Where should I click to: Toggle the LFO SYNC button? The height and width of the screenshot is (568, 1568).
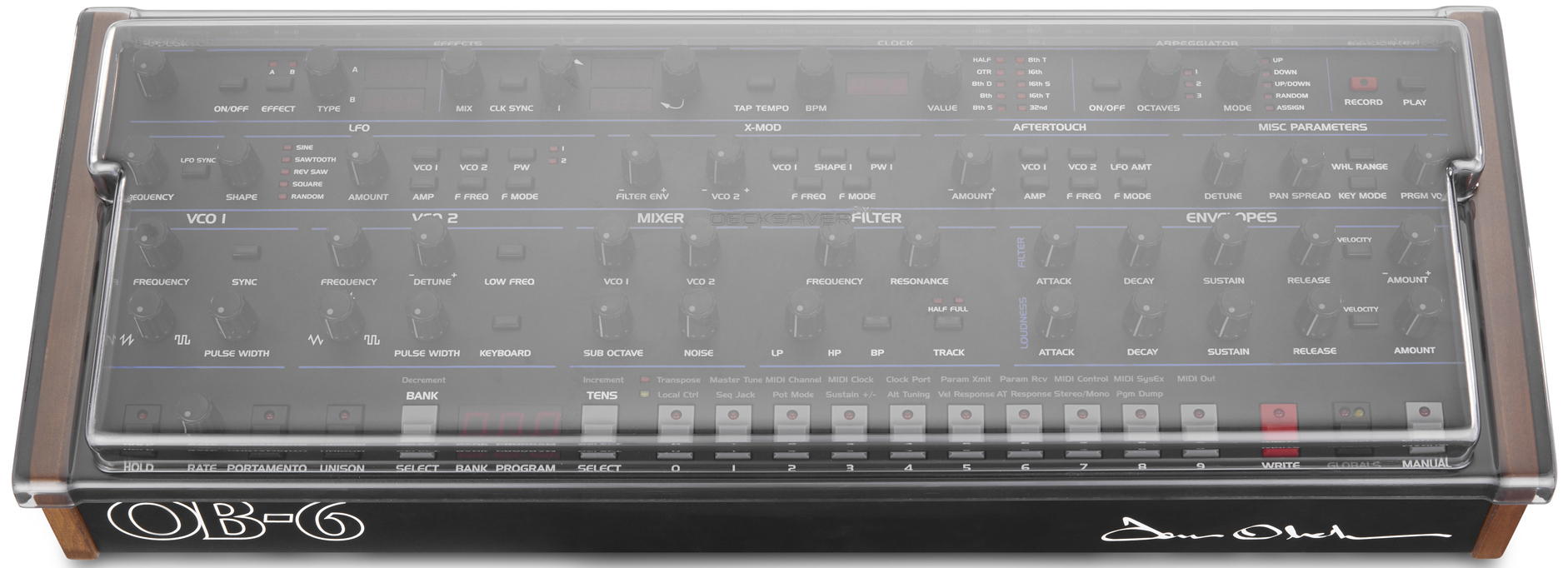195,170
